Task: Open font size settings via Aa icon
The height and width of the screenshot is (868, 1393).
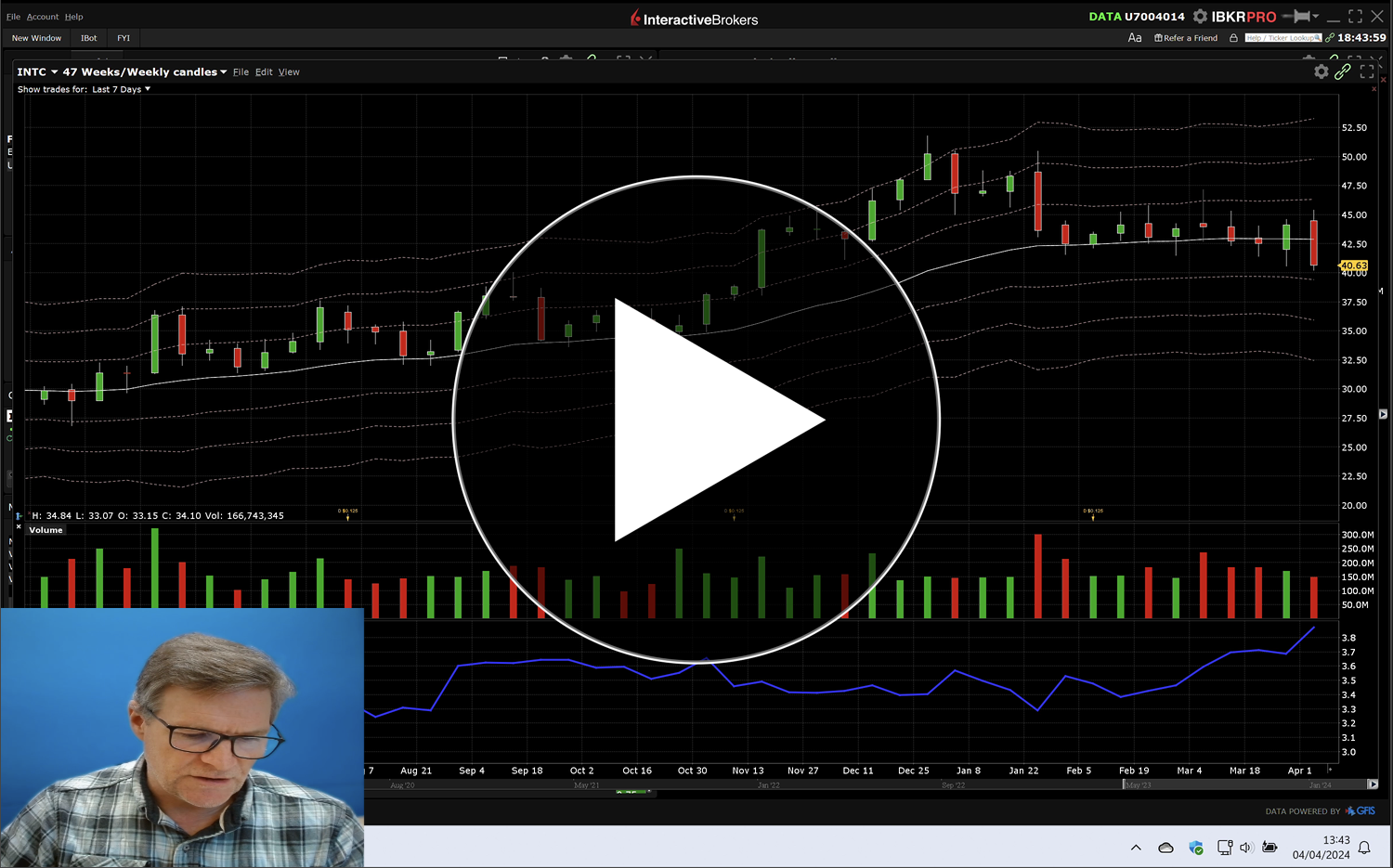Action: click(x=1135, y=37)
